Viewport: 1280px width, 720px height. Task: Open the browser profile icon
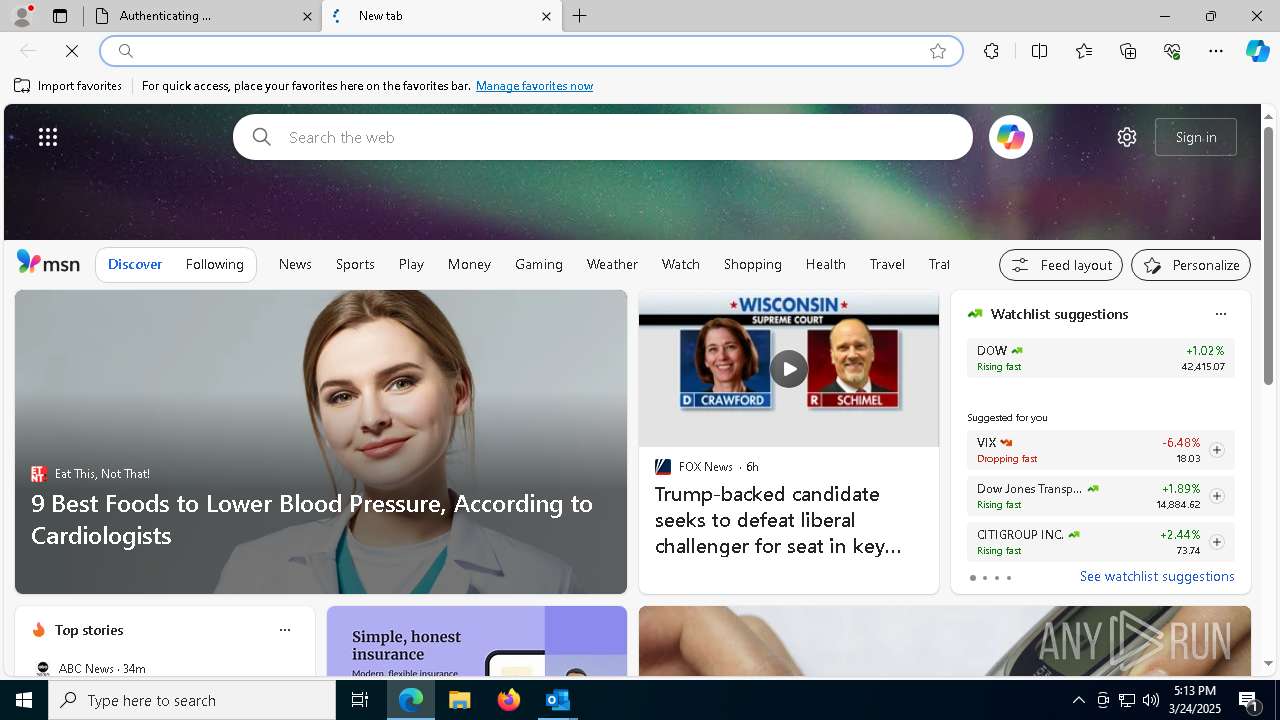[21, 16]
